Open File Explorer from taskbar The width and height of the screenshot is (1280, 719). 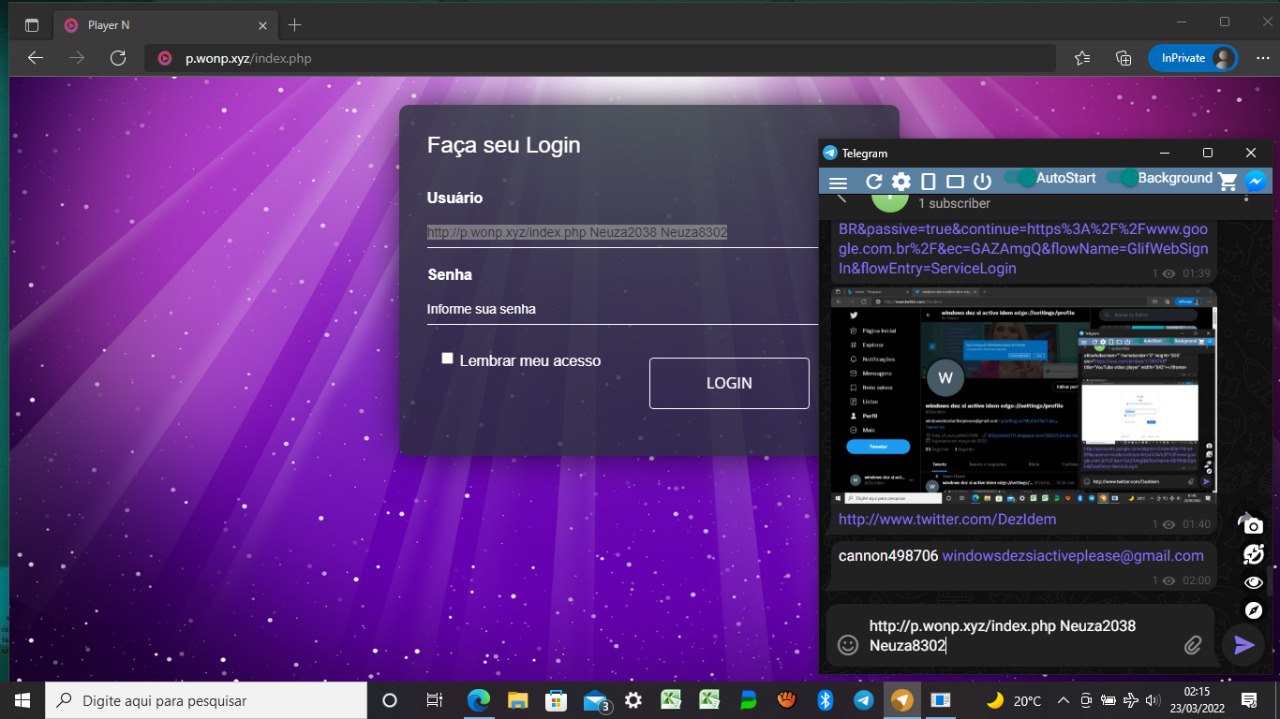pyautogui.click(x=517, y=700)
